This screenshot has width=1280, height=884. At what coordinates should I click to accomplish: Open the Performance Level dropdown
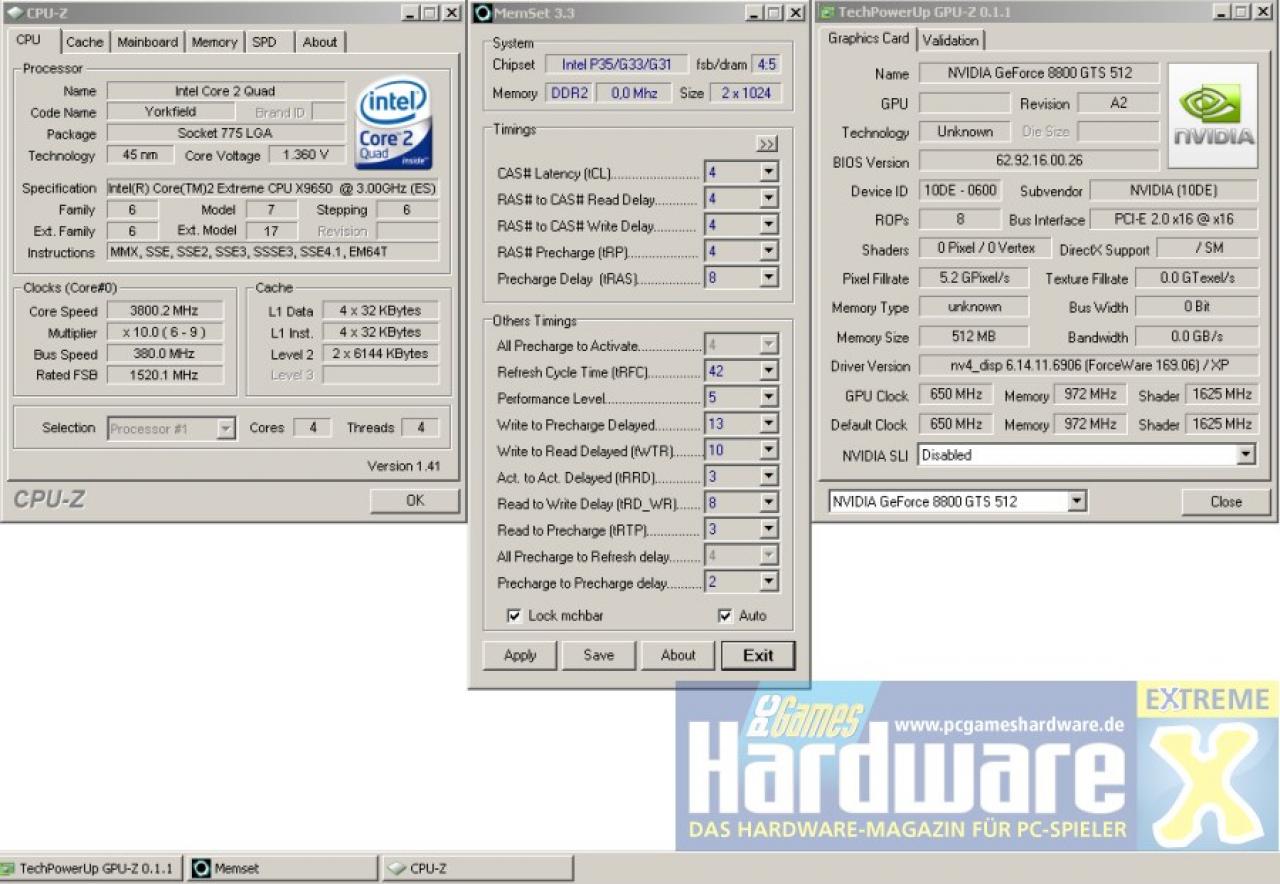[768, 397]
